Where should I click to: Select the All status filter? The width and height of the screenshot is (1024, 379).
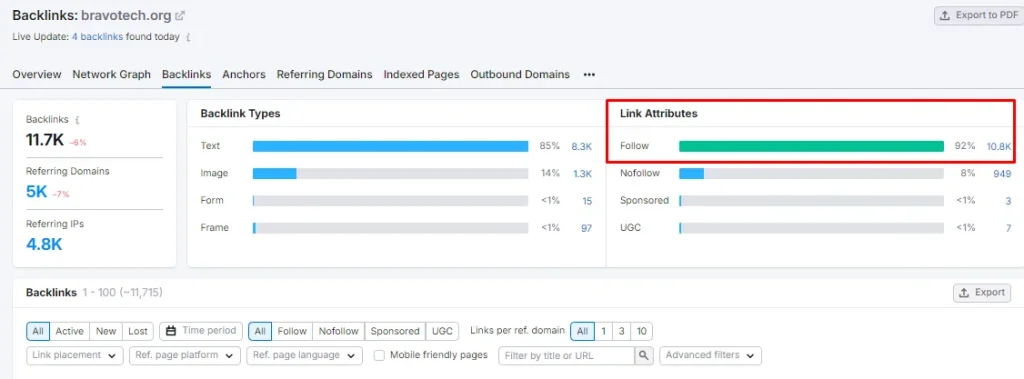tap(38, 331)
